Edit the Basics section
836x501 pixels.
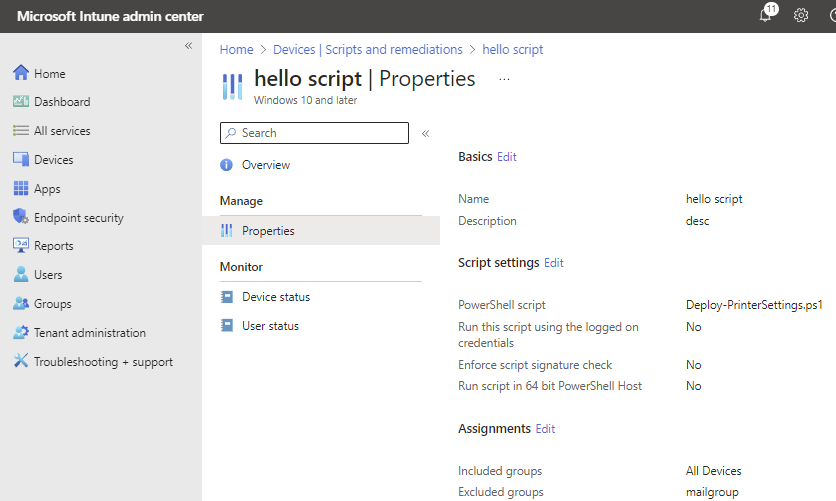pyautogui.click(x=507, y=157)
